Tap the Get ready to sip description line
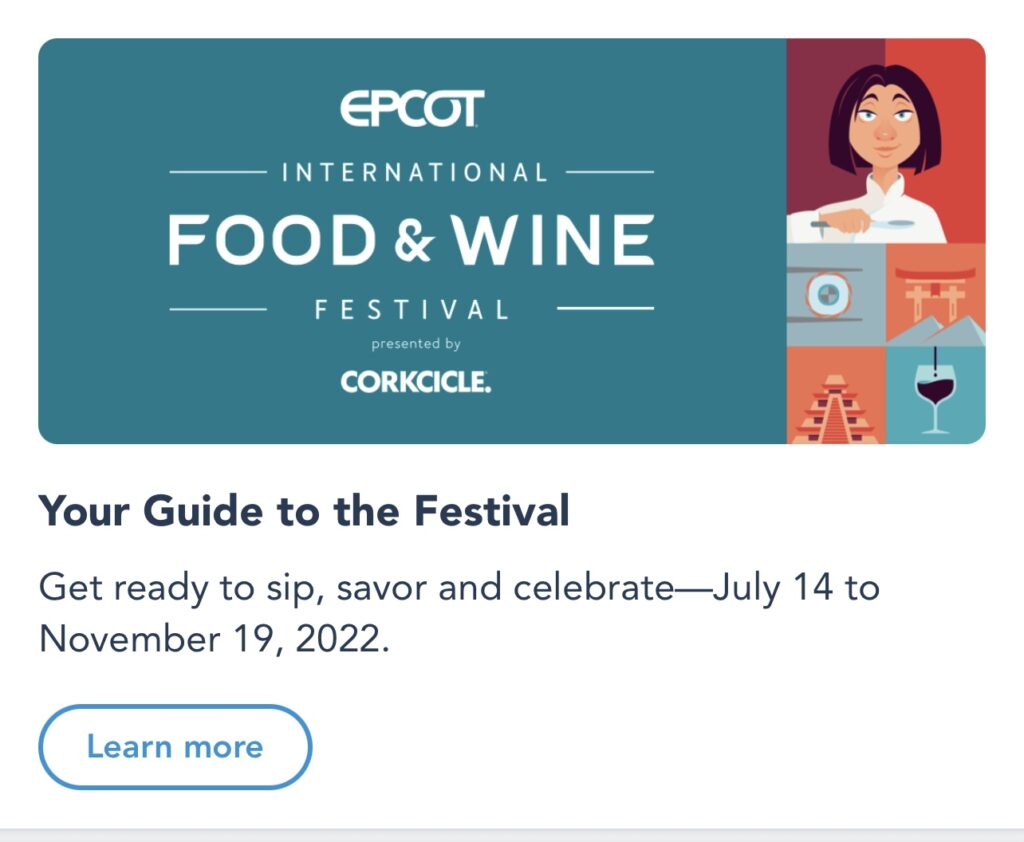The image size is (1024, 842). [x=459, y=588]
